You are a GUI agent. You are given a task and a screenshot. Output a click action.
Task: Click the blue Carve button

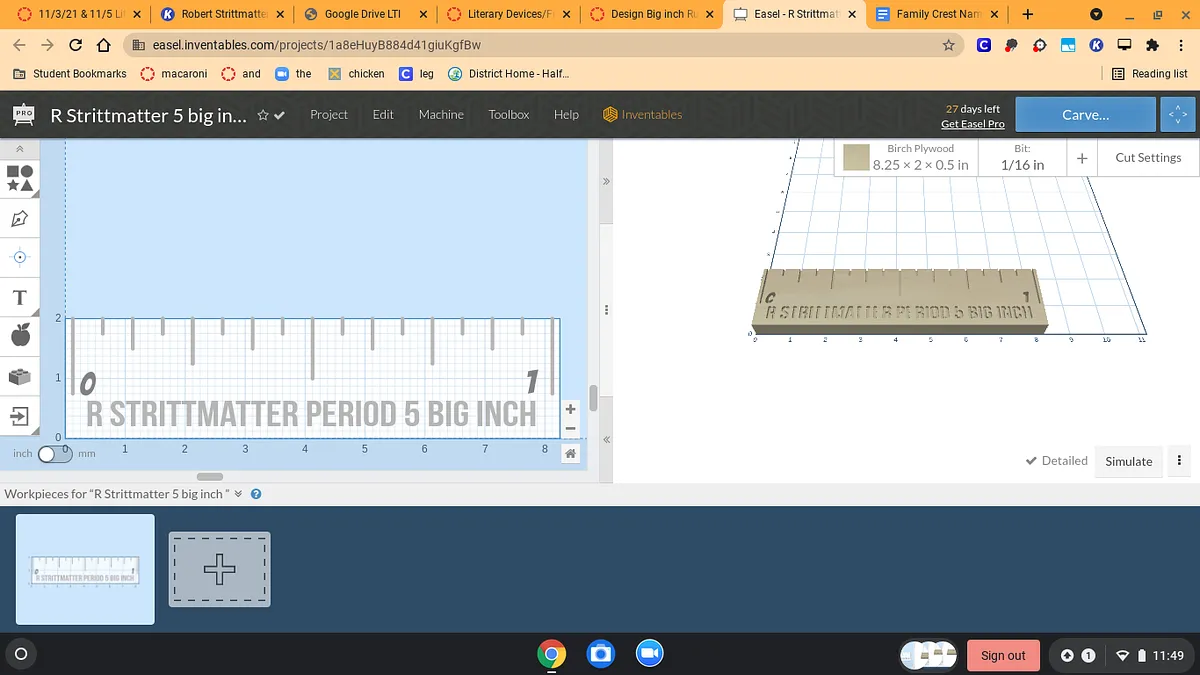click(1085, 115)
